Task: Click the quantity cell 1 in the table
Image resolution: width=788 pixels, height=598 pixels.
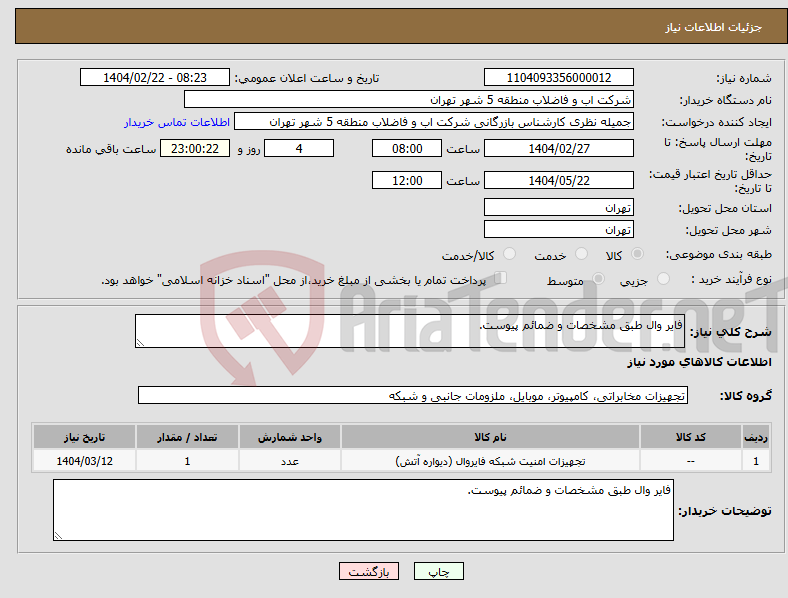Action: [x=187, y=461]
